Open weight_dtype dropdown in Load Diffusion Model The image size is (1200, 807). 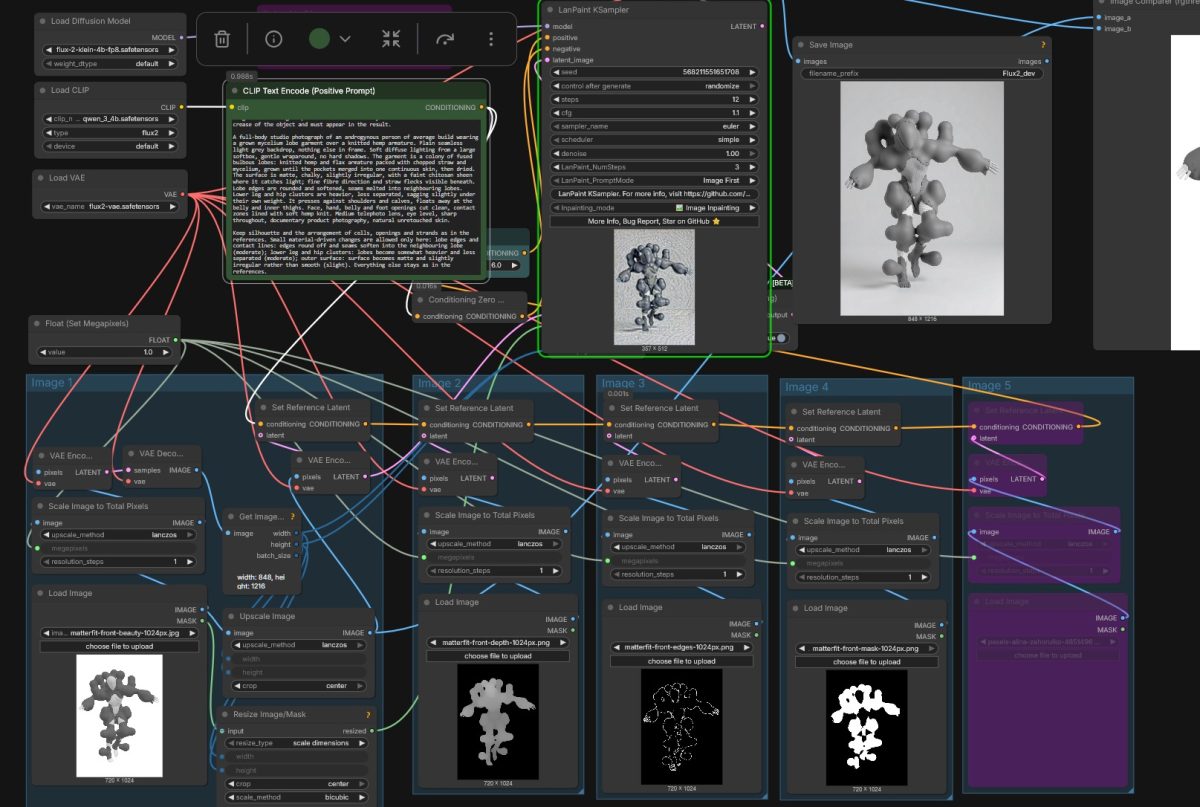[110, 63]
